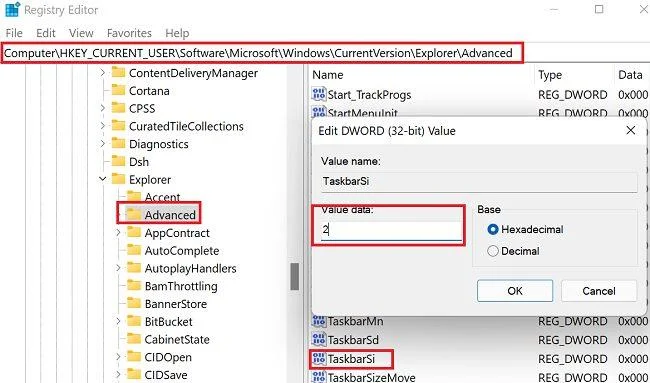Click the AutoComplete folder icon
This screenshot has height=383, width=650.
tap(134, 250)
